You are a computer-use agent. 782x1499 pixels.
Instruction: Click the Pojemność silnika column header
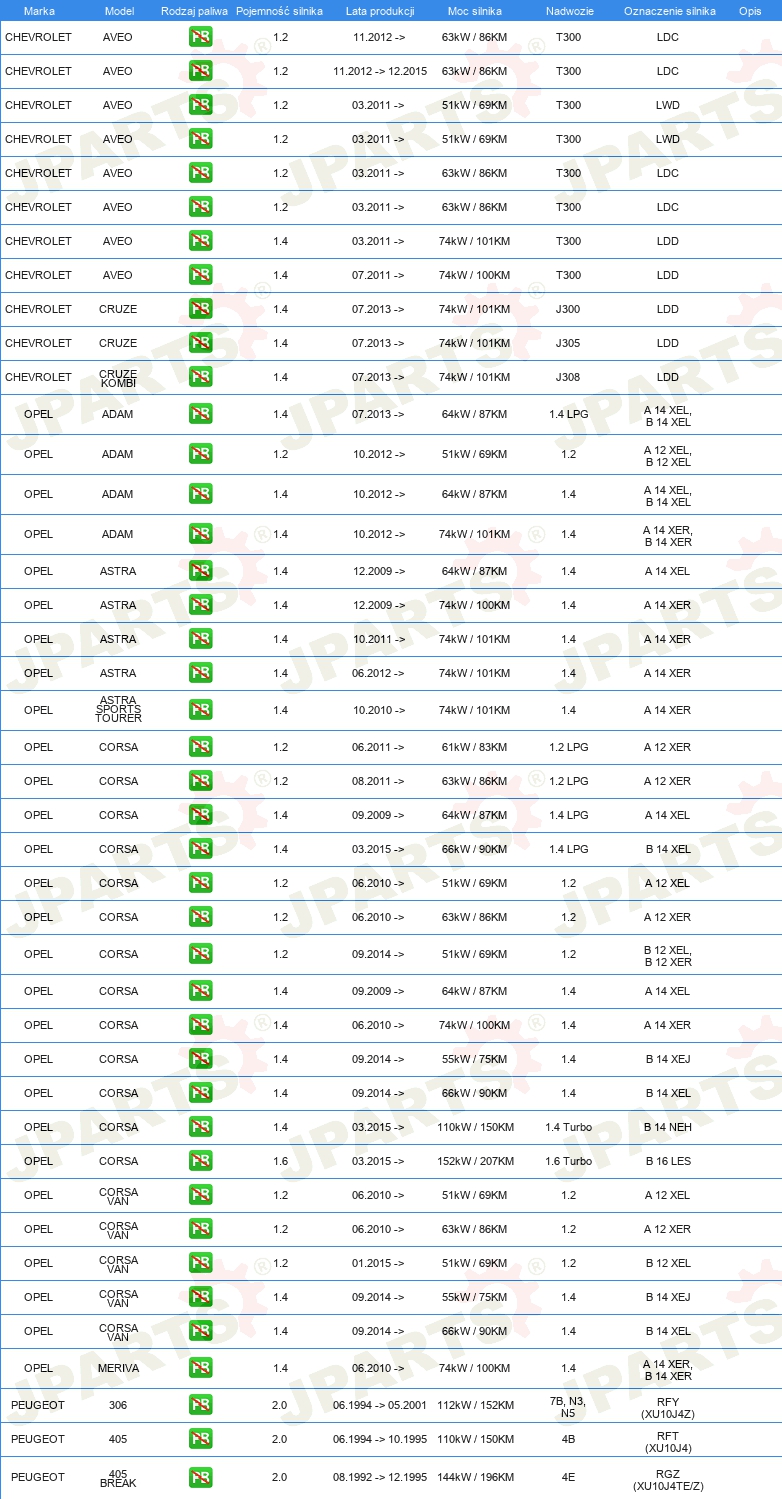(280, 11)
